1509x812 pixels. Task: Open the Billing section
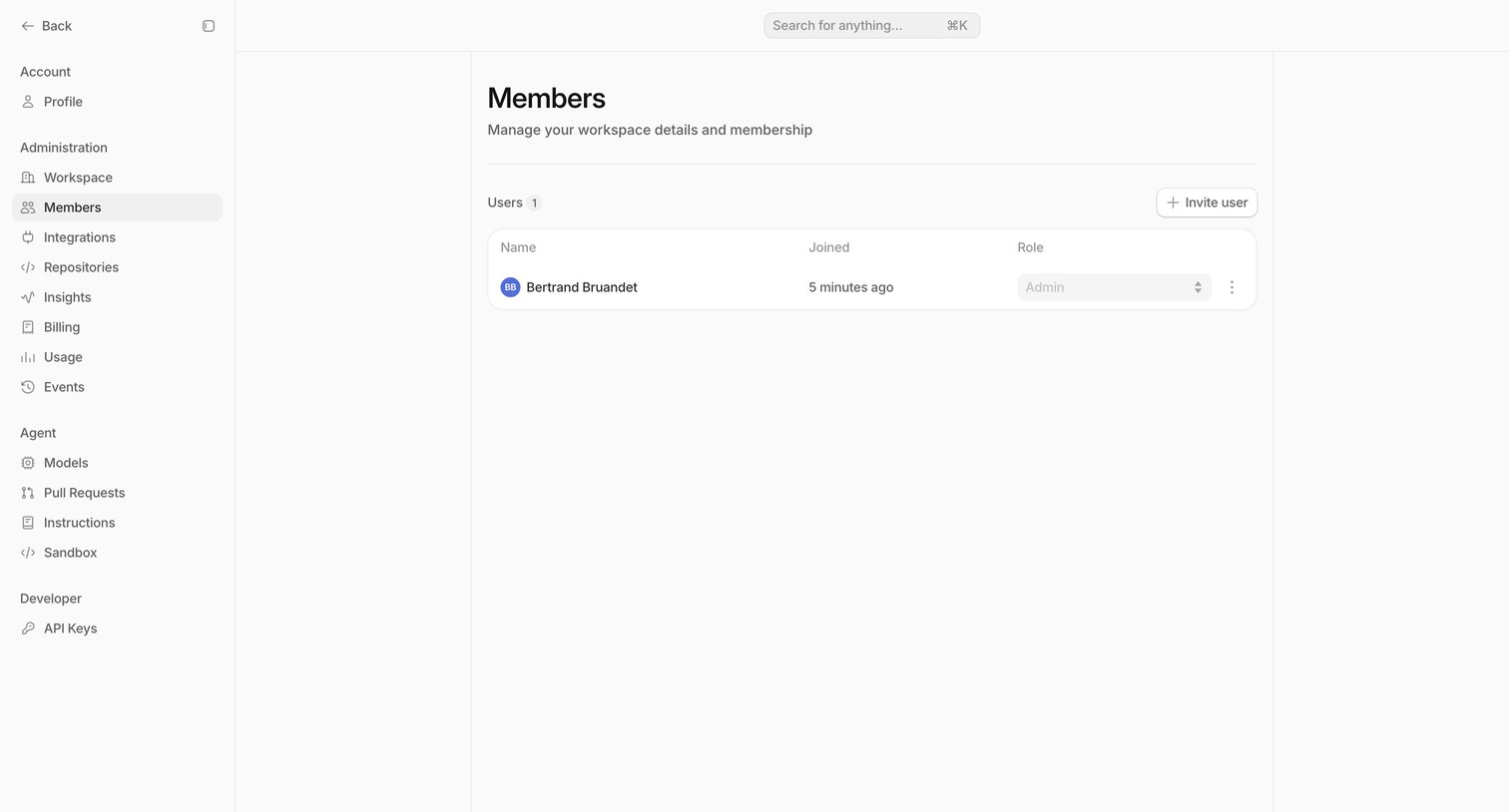click(x=117, y=327)
